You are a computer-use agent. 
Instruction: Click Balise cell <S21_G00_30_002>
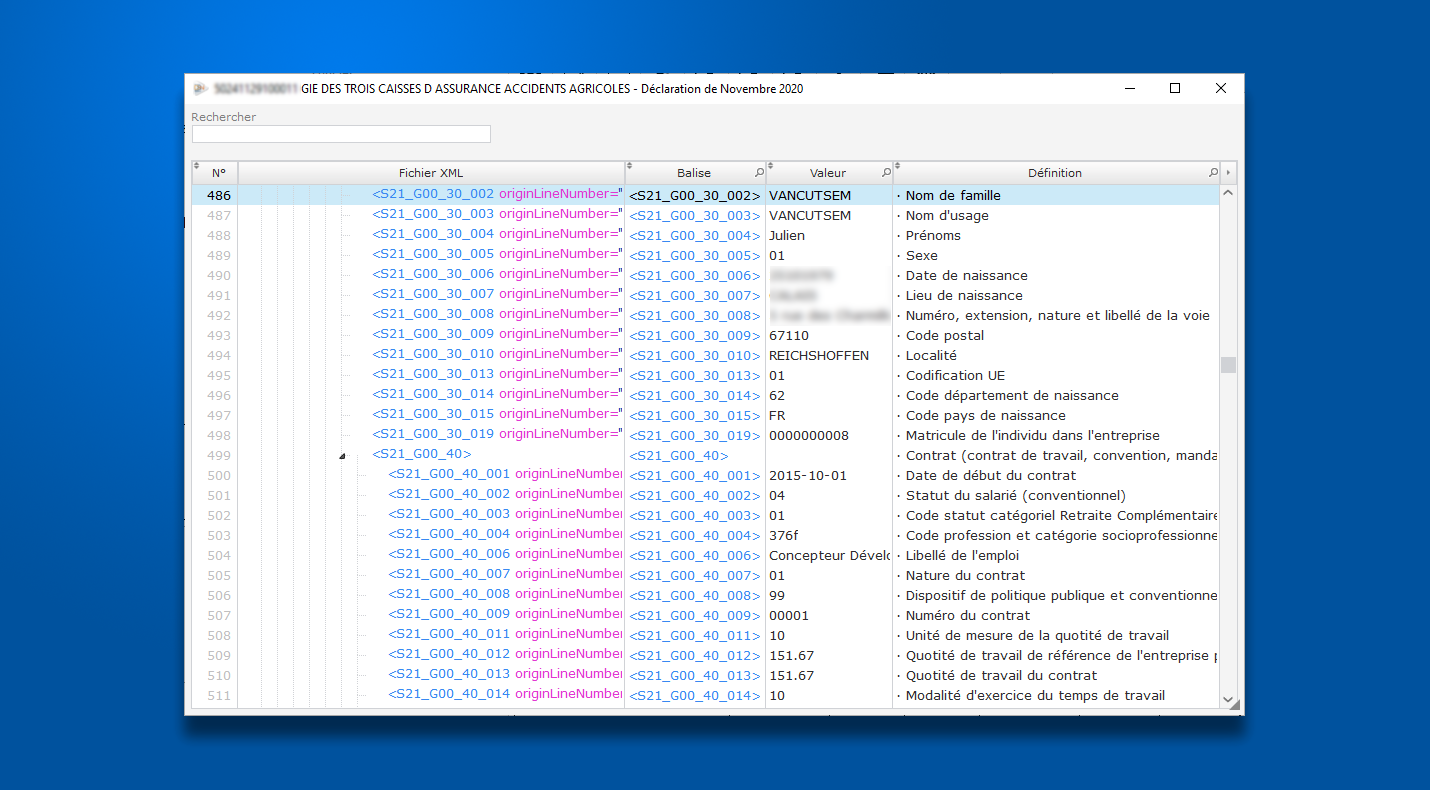pos(695,196)
